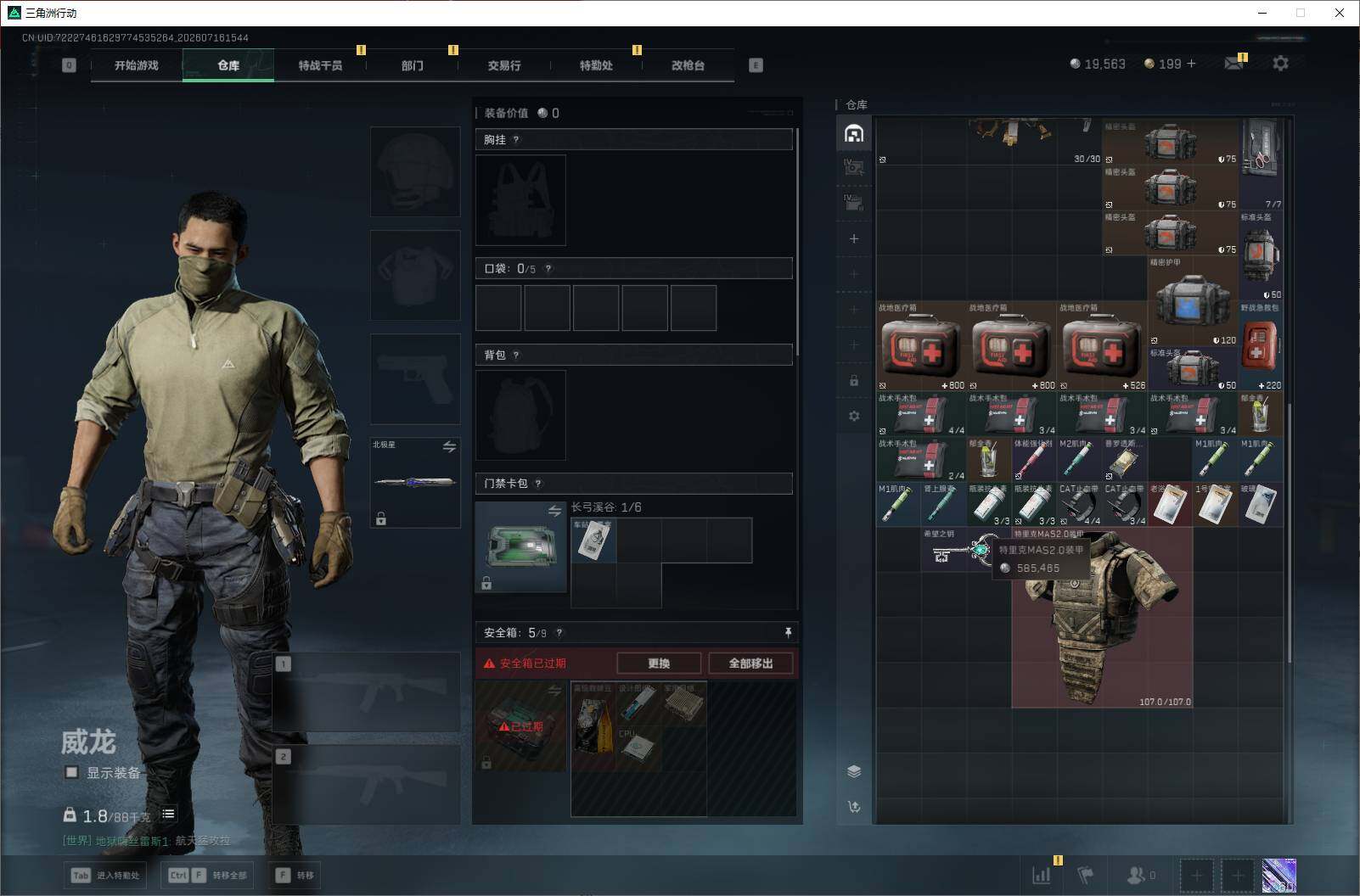Select the 战地医疗箱 with 526 durability
Viewport: 1360px width, 896px height.
pos(1102,347)
